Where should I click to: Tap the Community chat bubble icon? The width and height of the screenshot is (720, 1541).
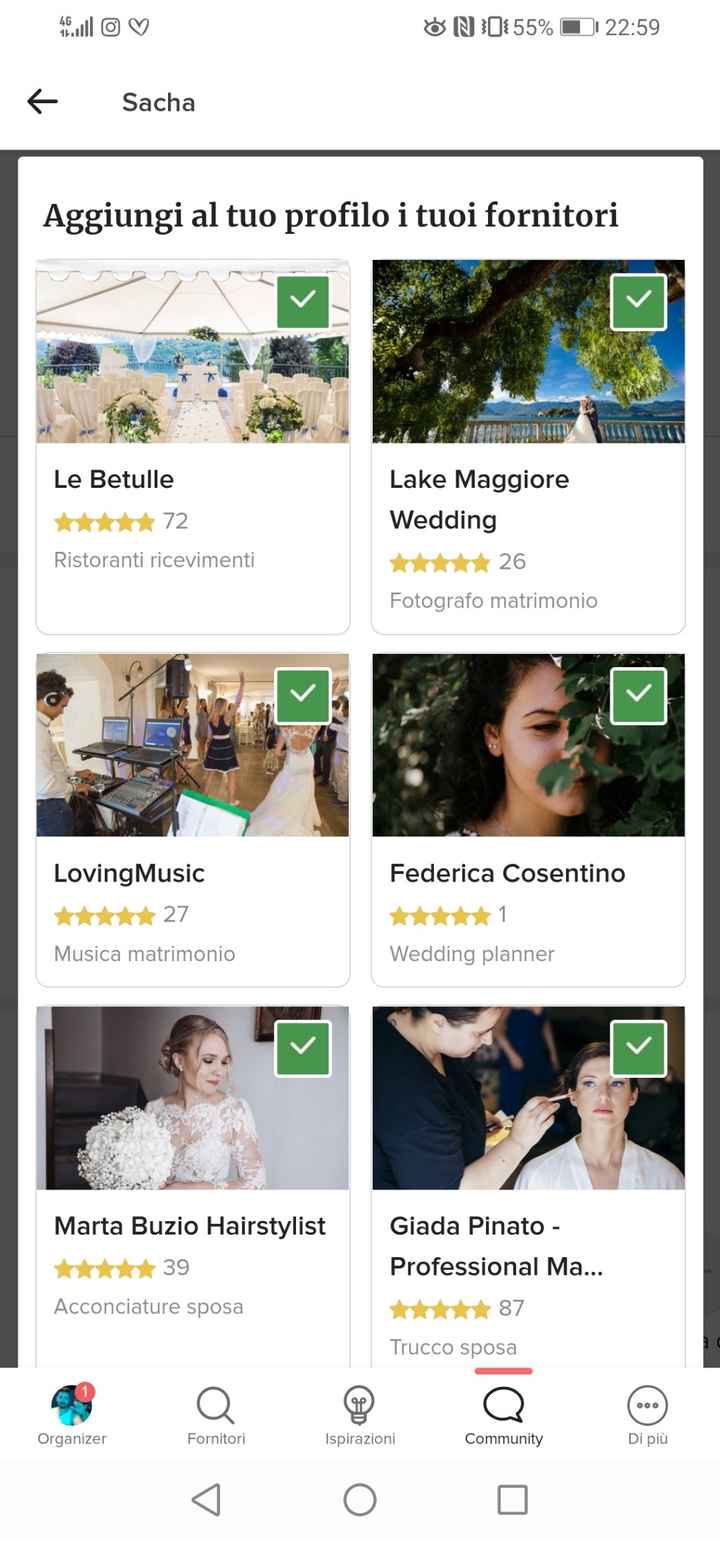(x=503, y=1406)
